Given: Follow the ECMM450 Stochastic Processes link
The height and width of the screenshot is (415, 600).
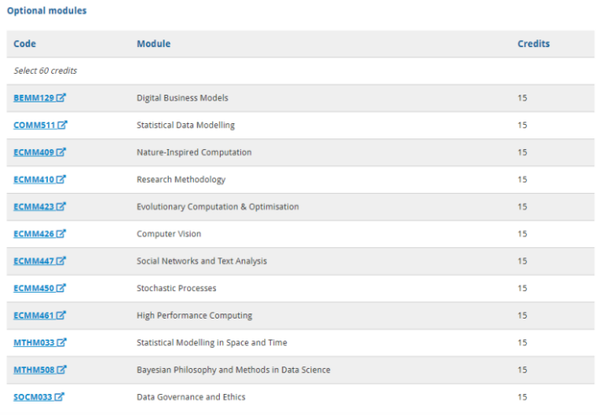Looking at the screenshot, I should (34, 288).
